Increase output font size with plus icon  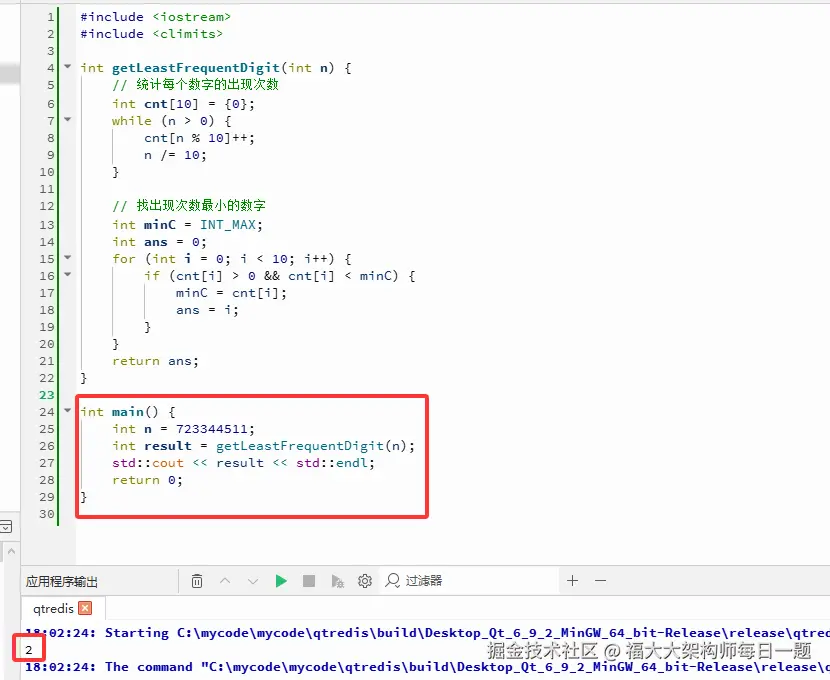[x=572, y=581]
